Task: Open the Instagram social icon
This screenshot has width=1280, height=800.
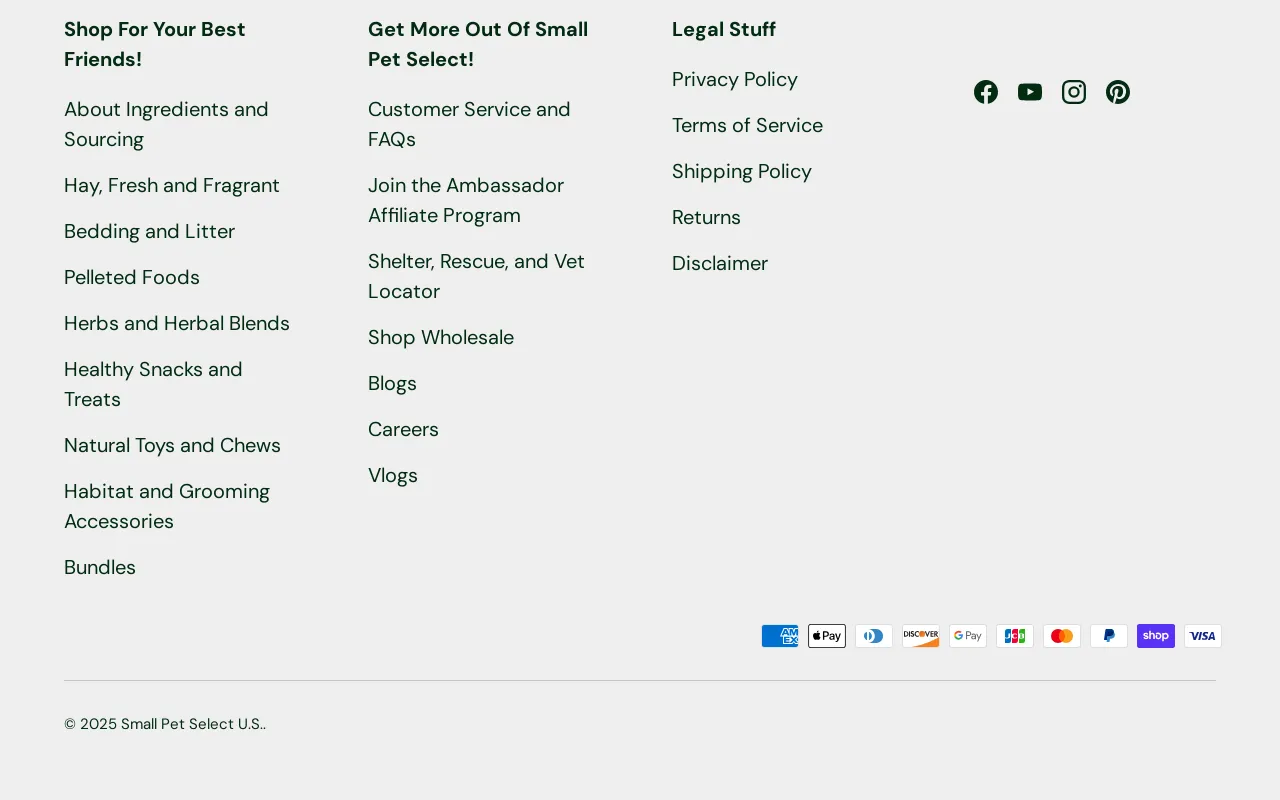Action: point(1074,92)
